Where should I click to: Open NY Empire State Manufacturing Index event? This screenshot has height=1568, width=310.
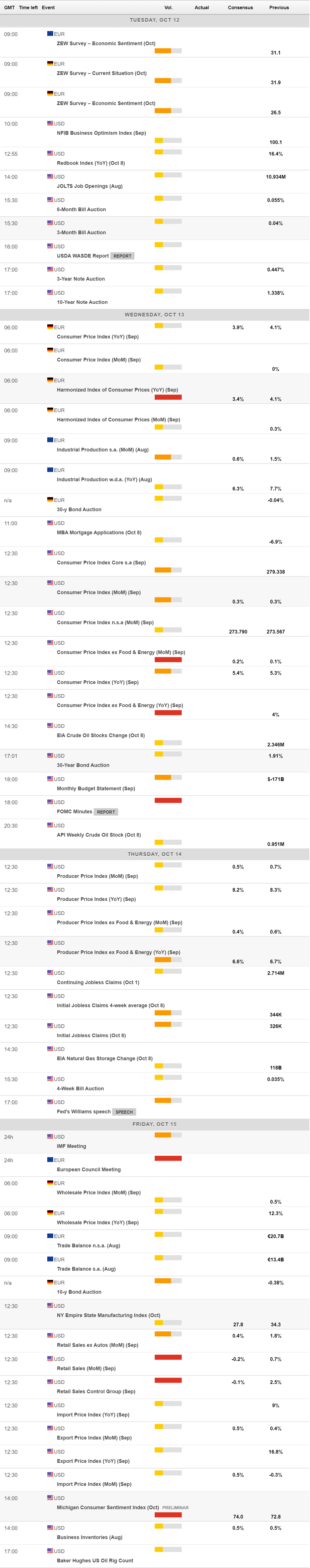tap(108, 1315)
